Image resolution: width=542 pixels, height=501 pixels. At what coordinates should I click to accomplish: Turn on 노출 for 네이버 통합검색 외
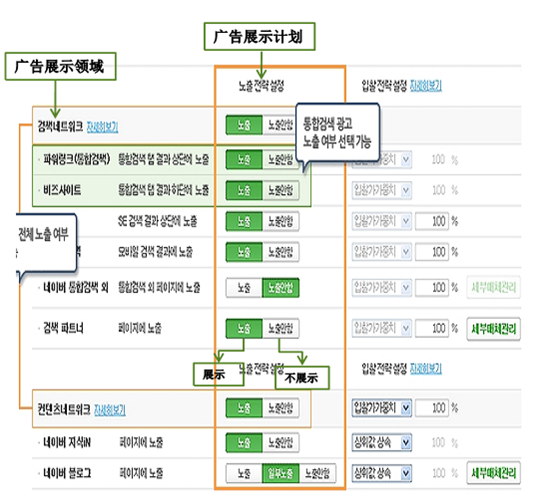click(244, 287)
